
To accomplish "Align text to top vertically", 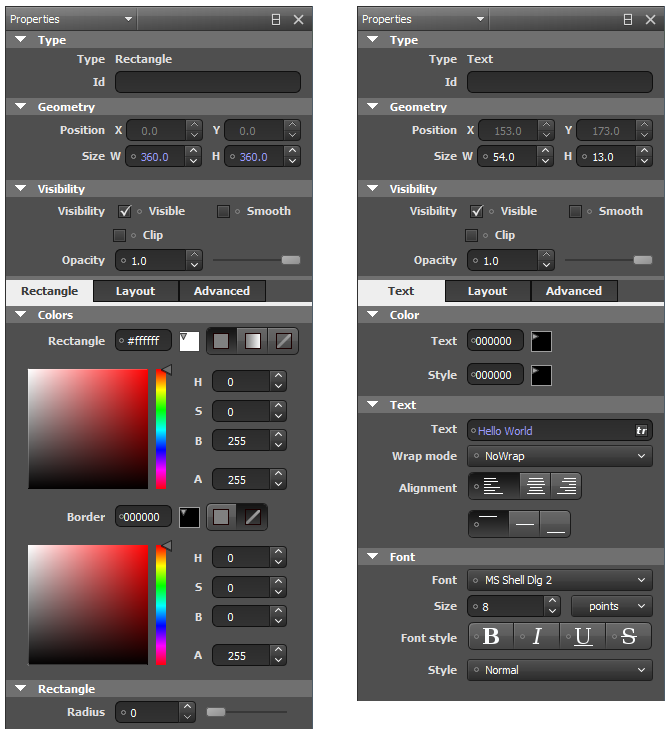I will tap(488, 524).
